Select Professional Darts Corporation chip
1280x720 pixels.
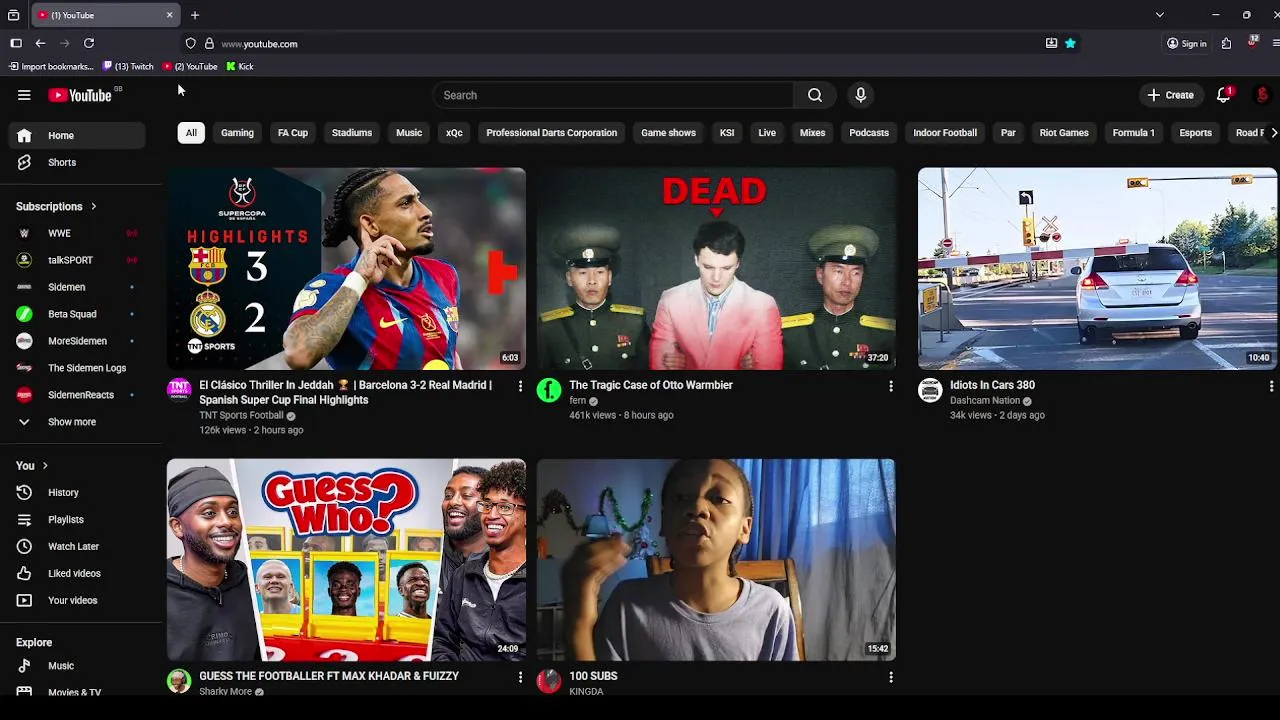(x=552, y=133)
